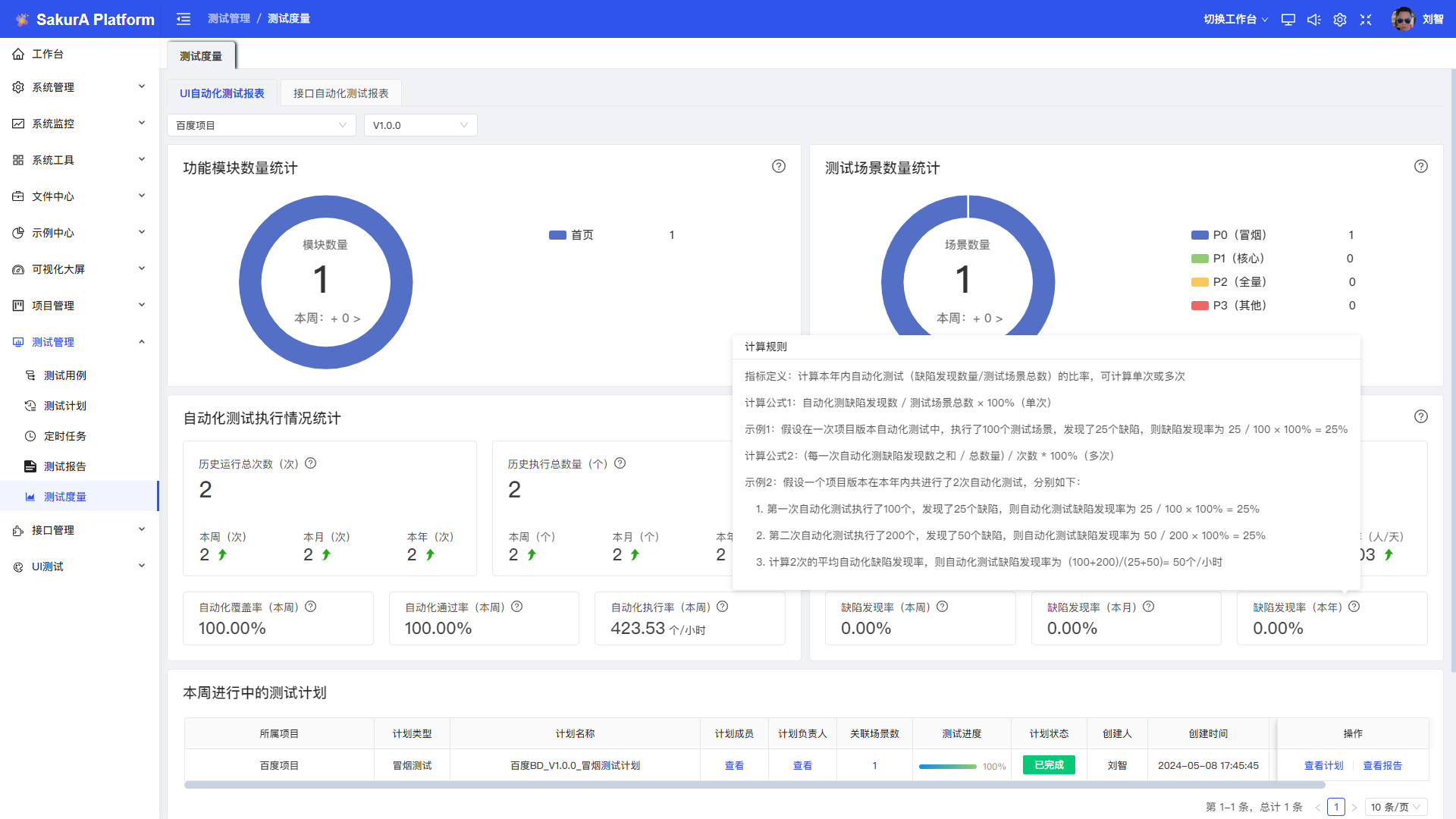Screen dimensions: 1456x819
Task: Click the page vertical scrollbar
Action: (x=1453, y=370)
